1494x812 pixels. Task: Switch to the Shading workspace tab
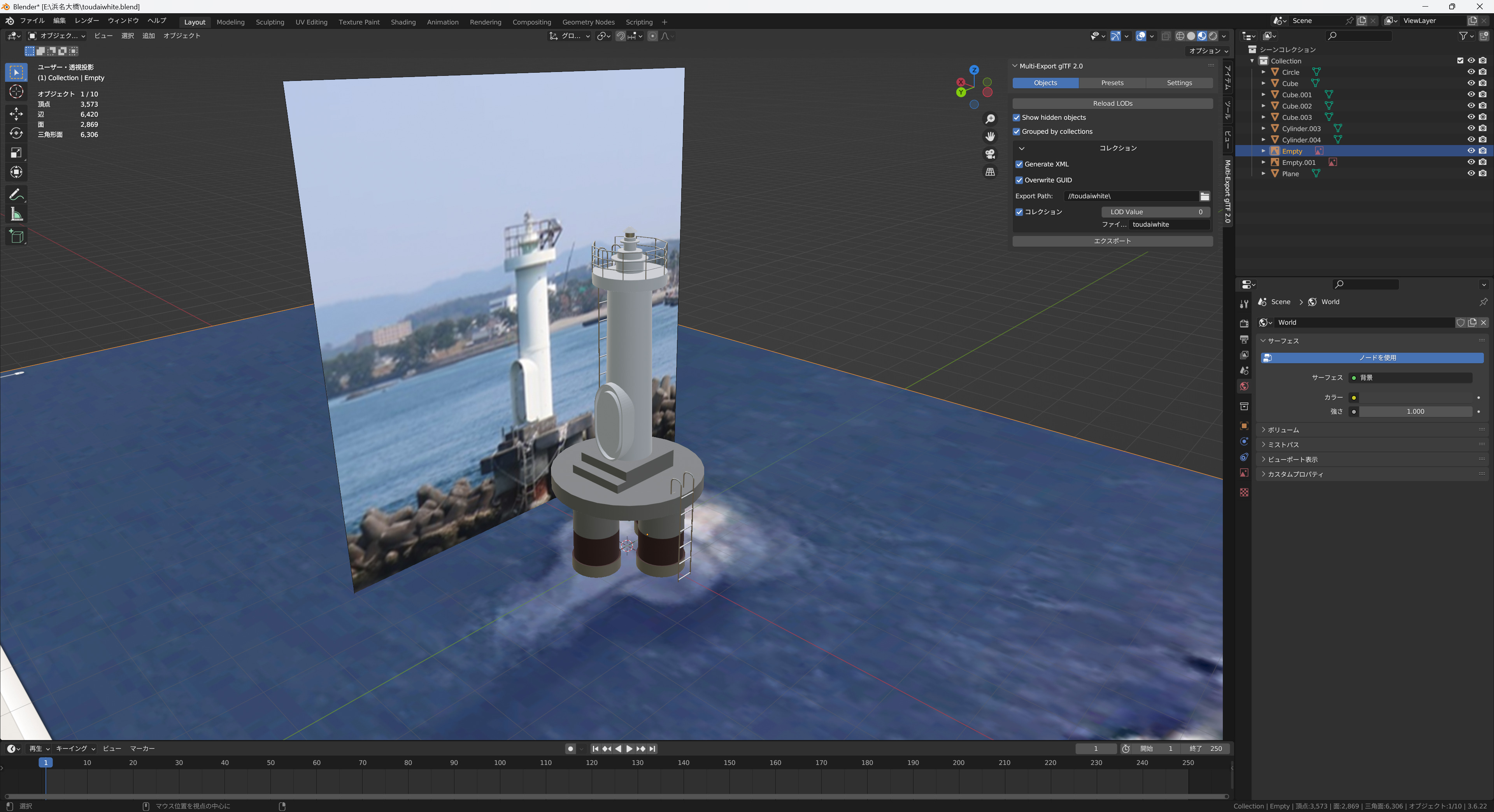[x=403, y=22]
